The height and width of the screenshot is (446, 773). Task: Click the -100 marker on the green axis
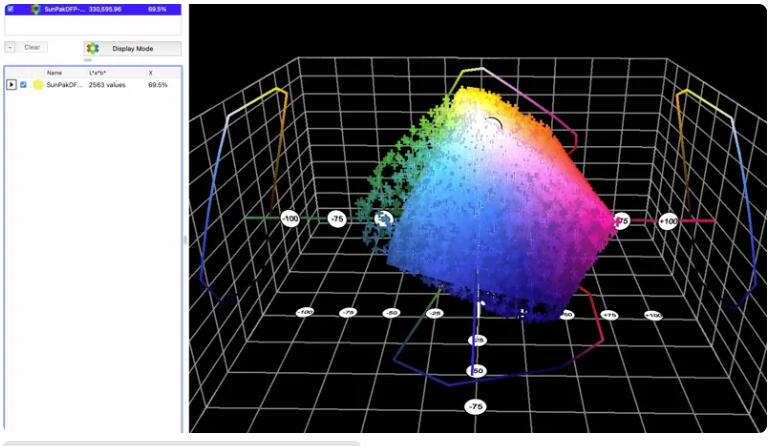pos(290,218)
